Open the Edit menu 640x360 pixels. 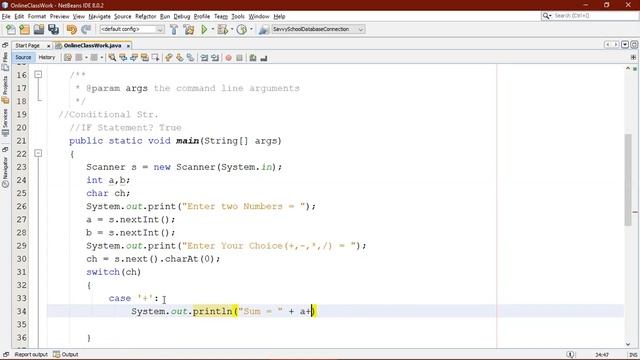point(19,16)
